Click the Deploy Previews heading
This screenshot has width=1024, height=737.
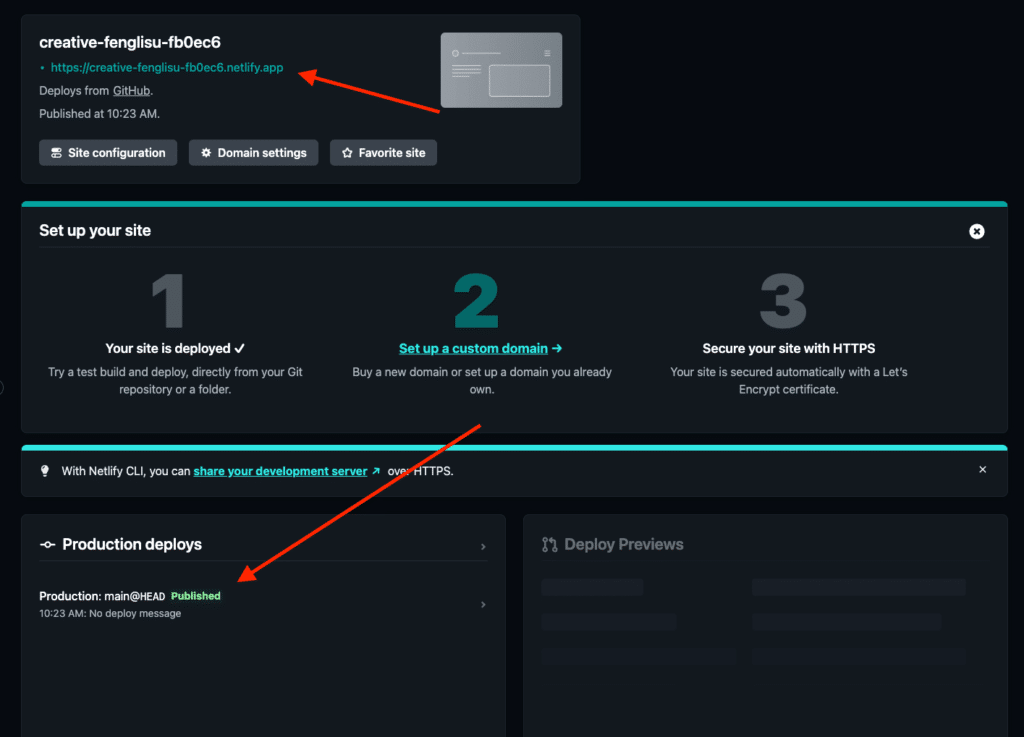pos(624,544)
